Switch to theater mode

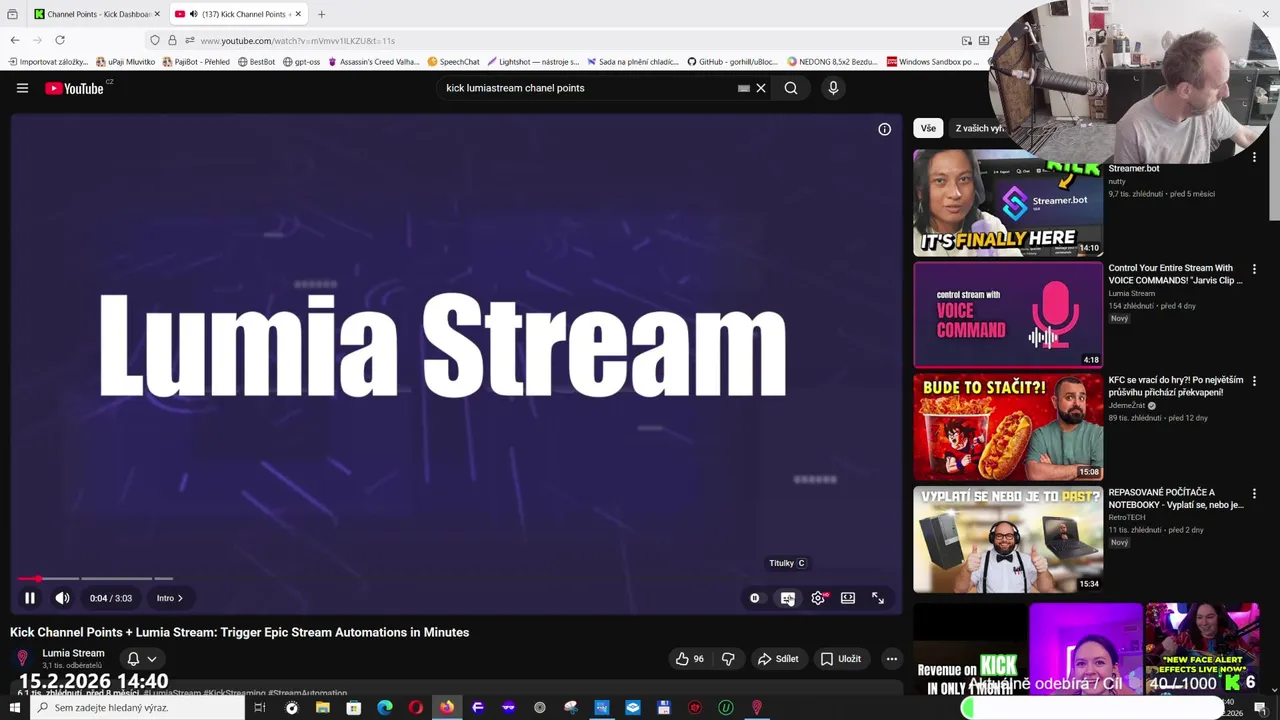[848, 598]
